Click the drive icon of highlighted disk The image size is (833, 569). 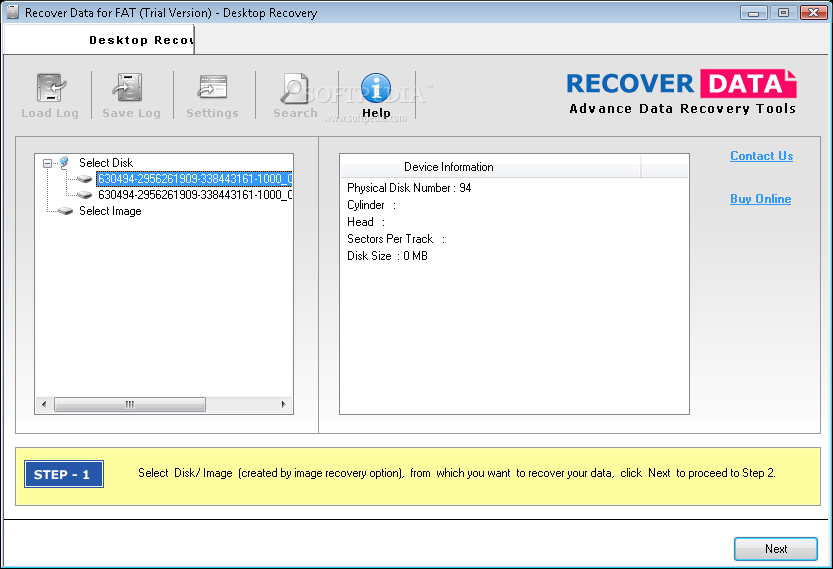pyautogui.click(x=84, y=179)
